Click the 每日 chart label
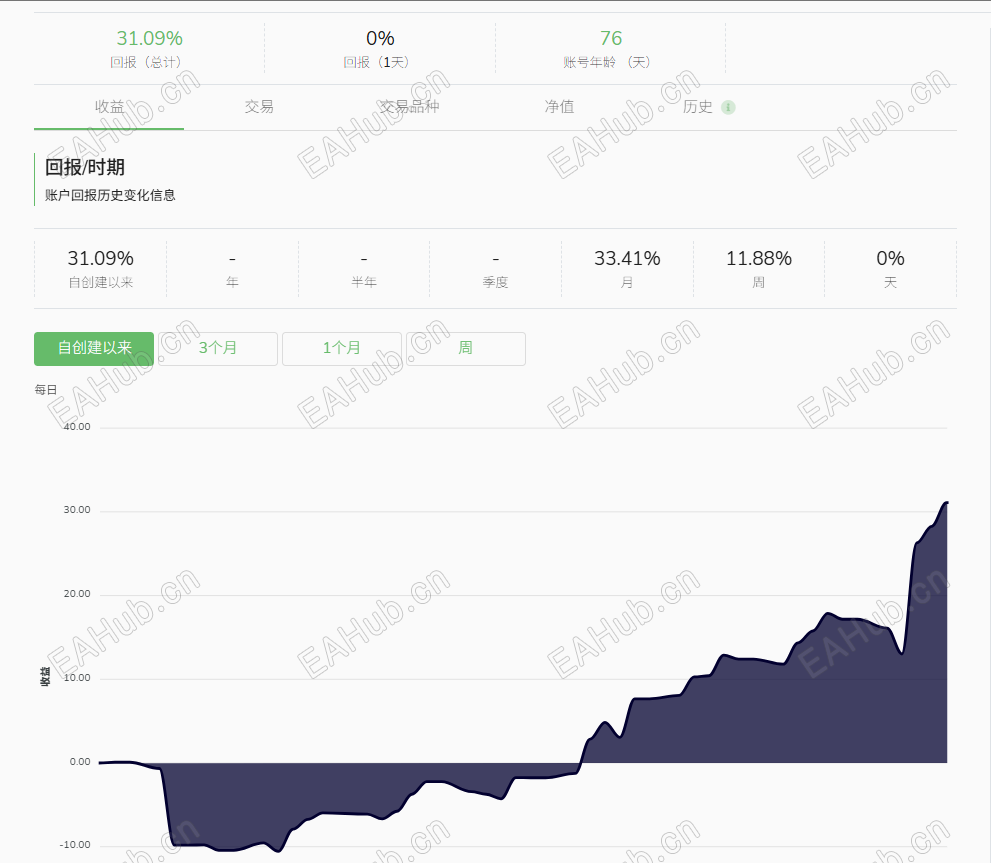Screen dimensions: 991x863 click(46, 390)
